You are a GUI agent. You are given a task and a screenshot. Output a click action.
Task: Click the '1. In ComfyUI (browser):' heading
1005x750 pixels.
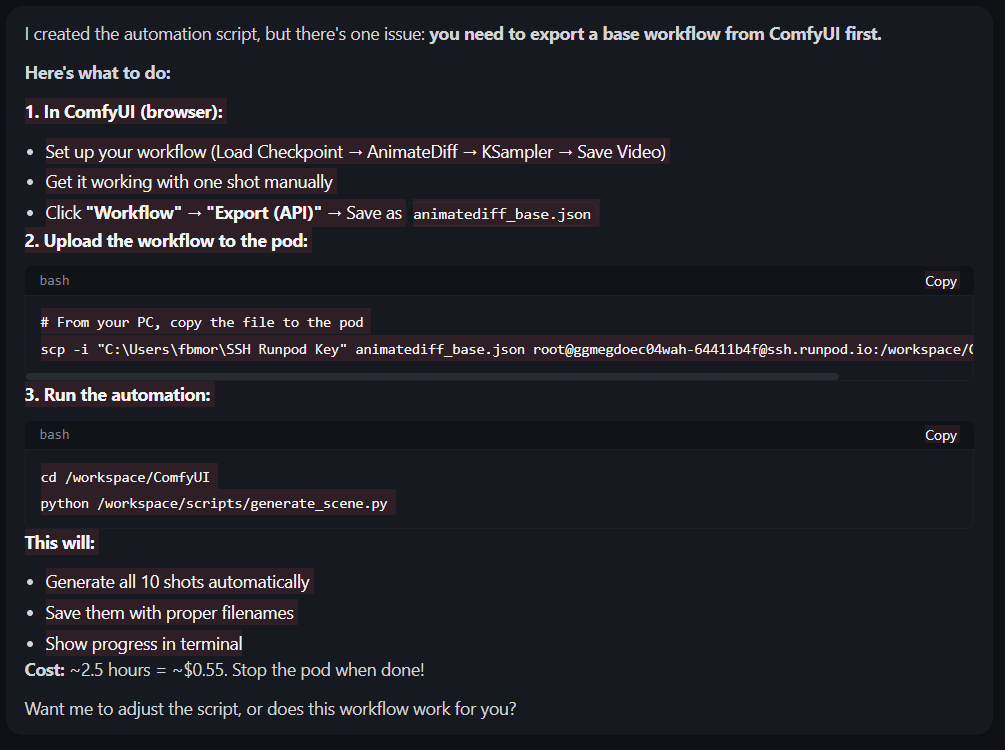(x=124, y=112)
